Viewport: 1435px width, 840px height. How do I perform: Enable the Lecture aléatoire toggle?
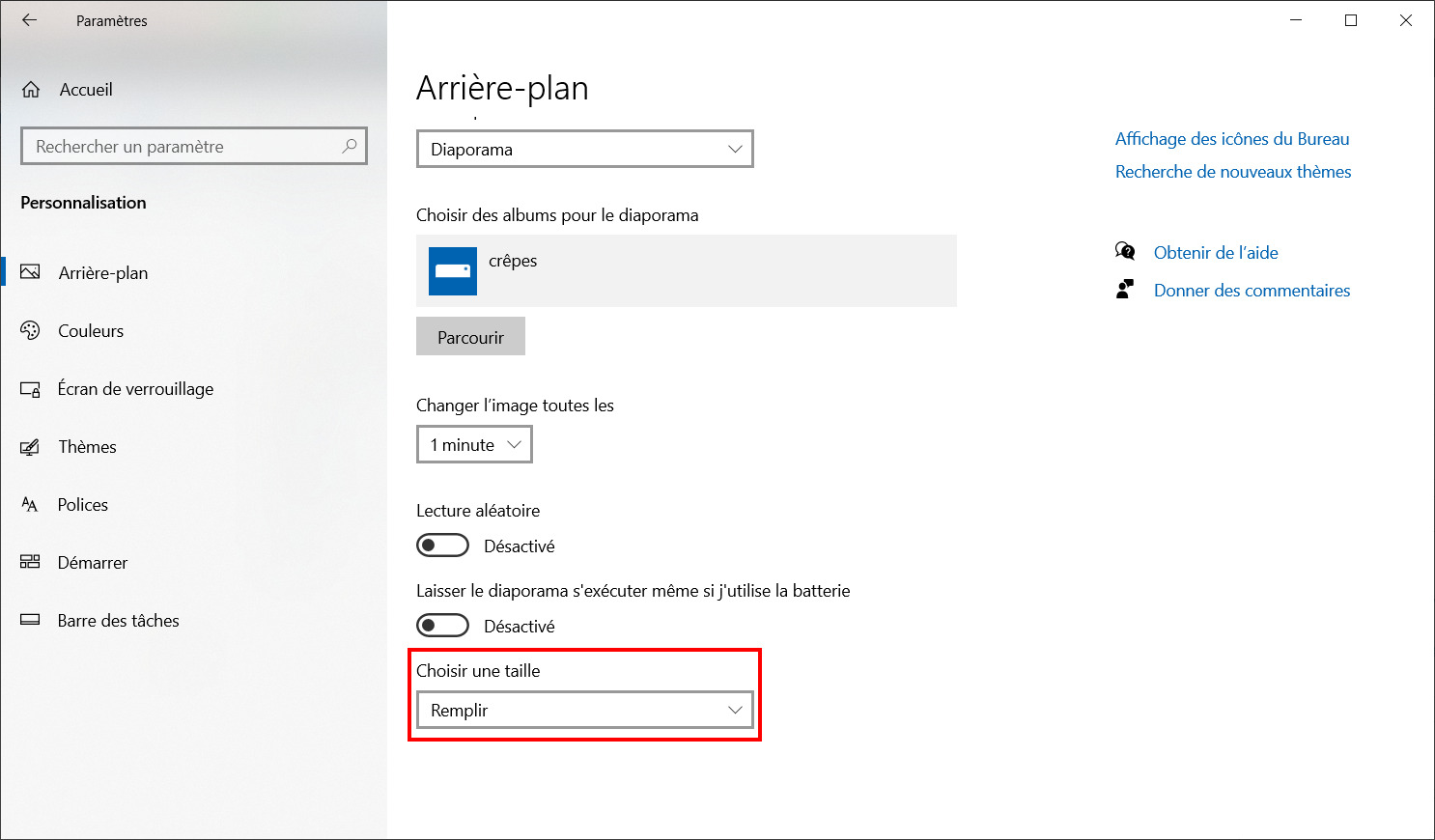(x=442, y=546)
